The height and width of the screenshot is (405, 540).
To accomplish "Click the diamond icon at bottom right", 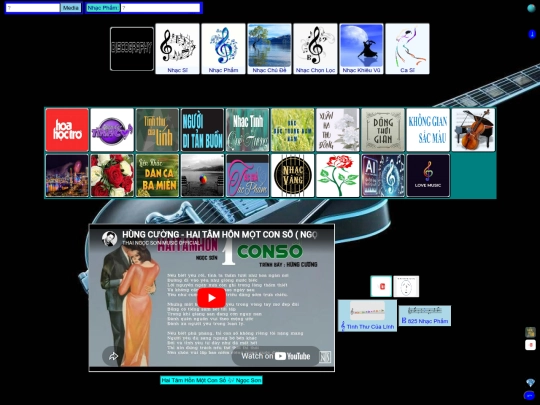I will (531, 383).
